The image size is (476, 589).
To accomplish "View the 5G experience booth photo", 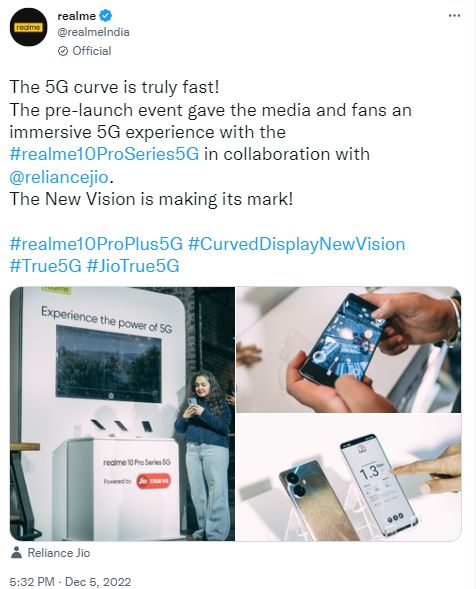I will coord(122,414).
